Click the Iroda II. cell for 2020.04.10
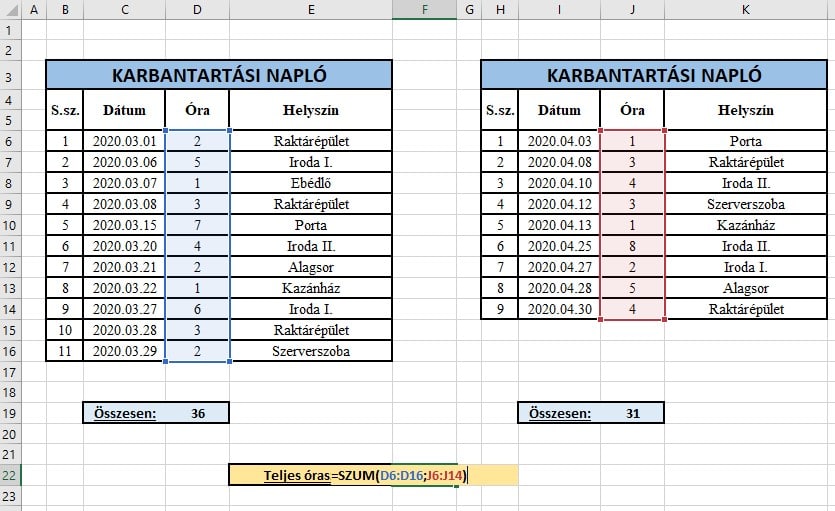Image resolution: width=835 pixels, height=511 pixels. click(746, 183)
